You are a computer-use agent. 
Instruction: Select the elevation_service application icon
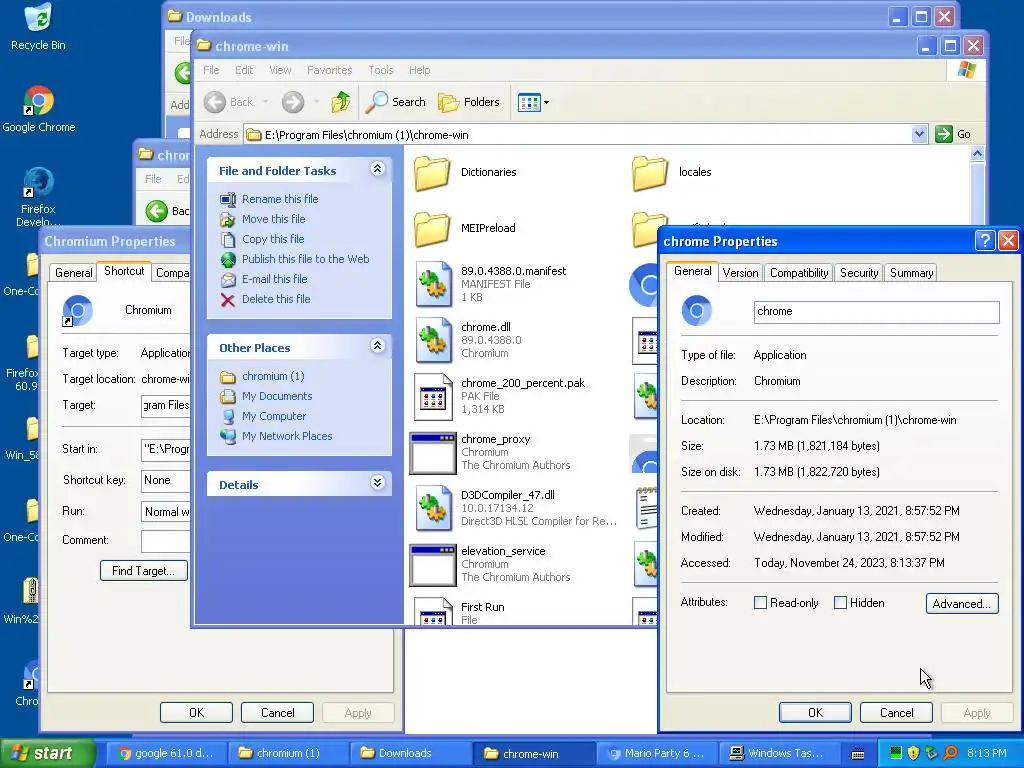tap(432, 565)
